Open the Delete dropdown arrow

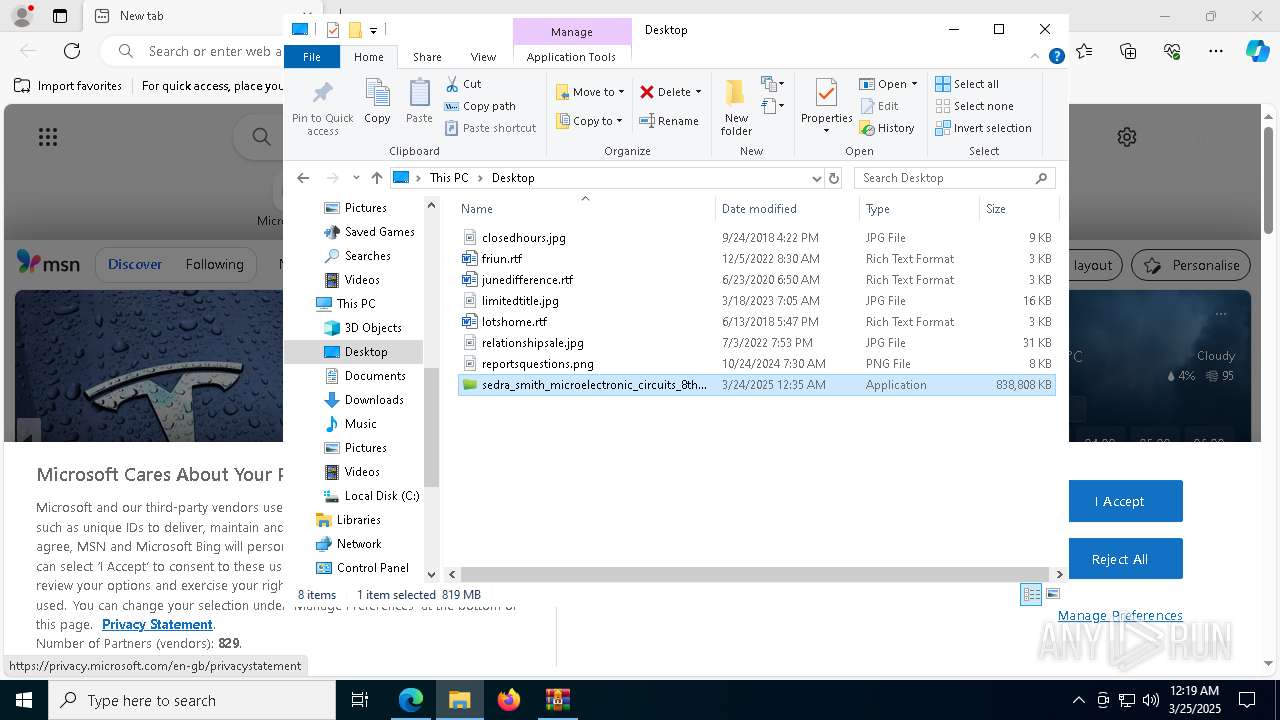[x=698, y=92]
